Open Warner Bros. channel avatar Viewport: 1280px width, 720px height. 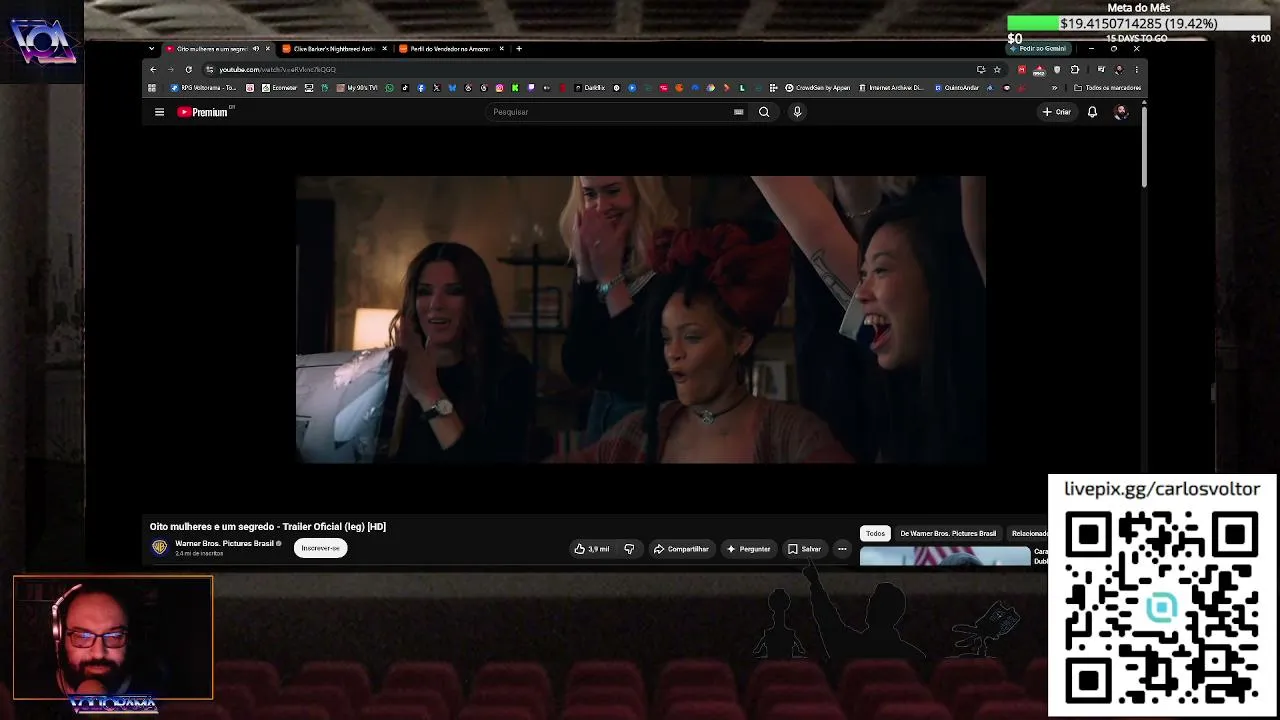coord(159,547)
